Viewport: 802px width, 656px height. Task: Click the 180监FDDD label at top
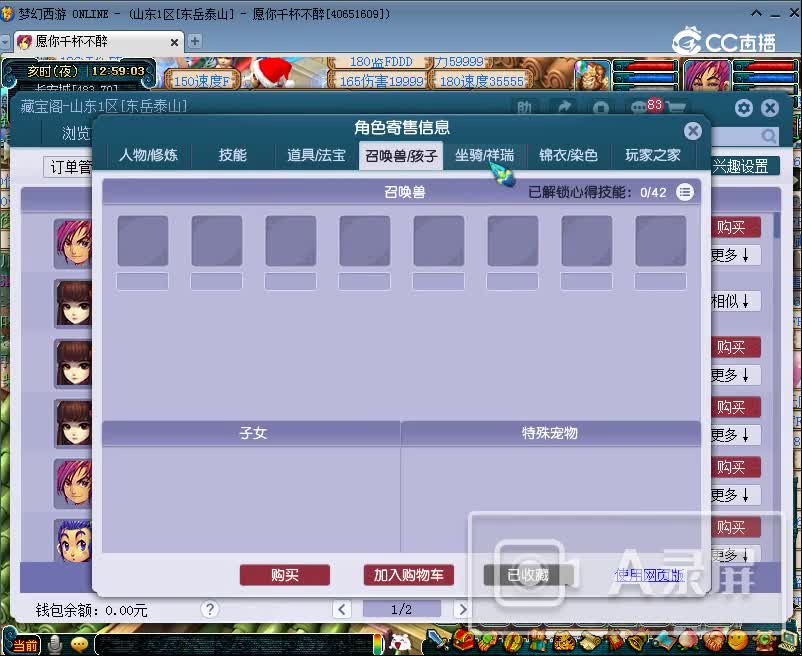click(x=381, y=62)
